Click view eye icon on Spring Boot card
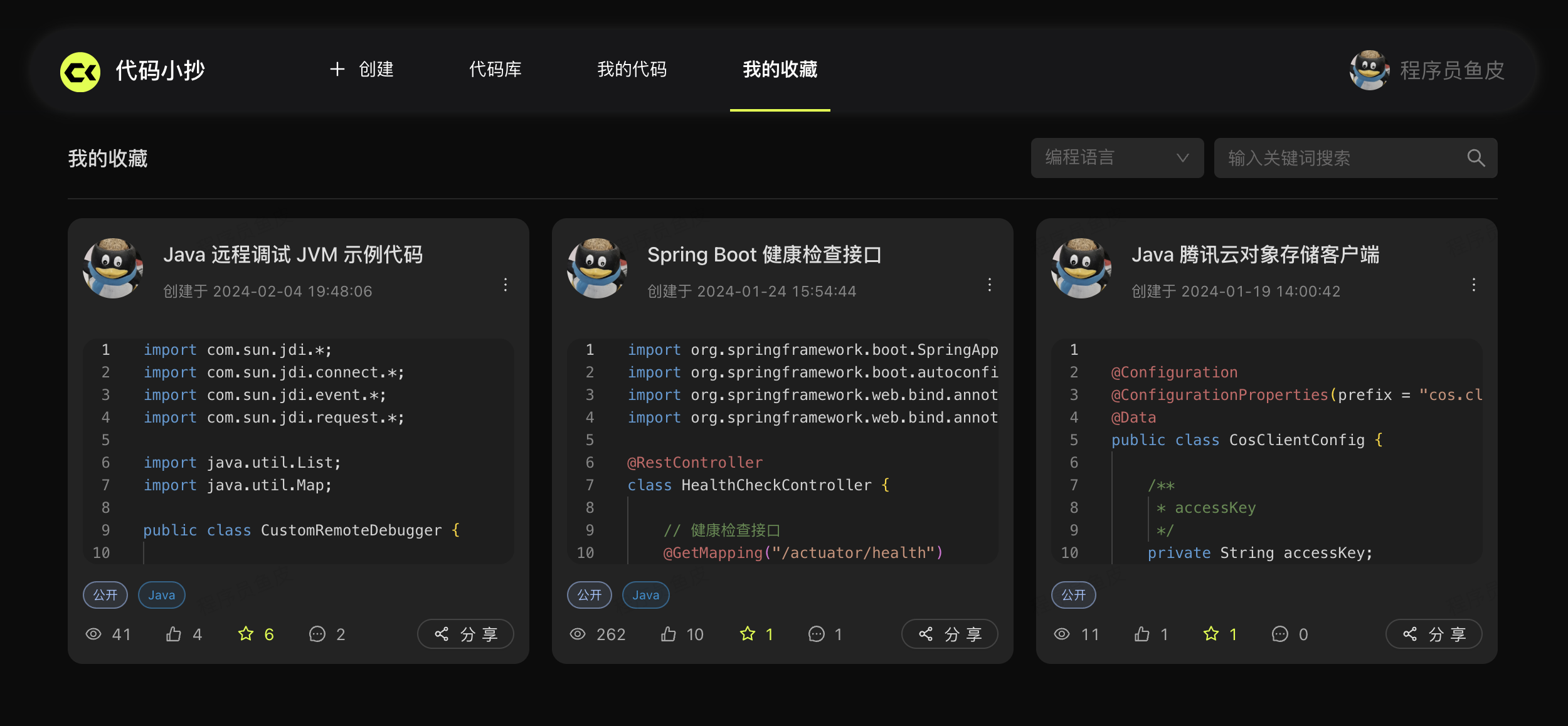The image size is (1568, 726). [578, 634]
